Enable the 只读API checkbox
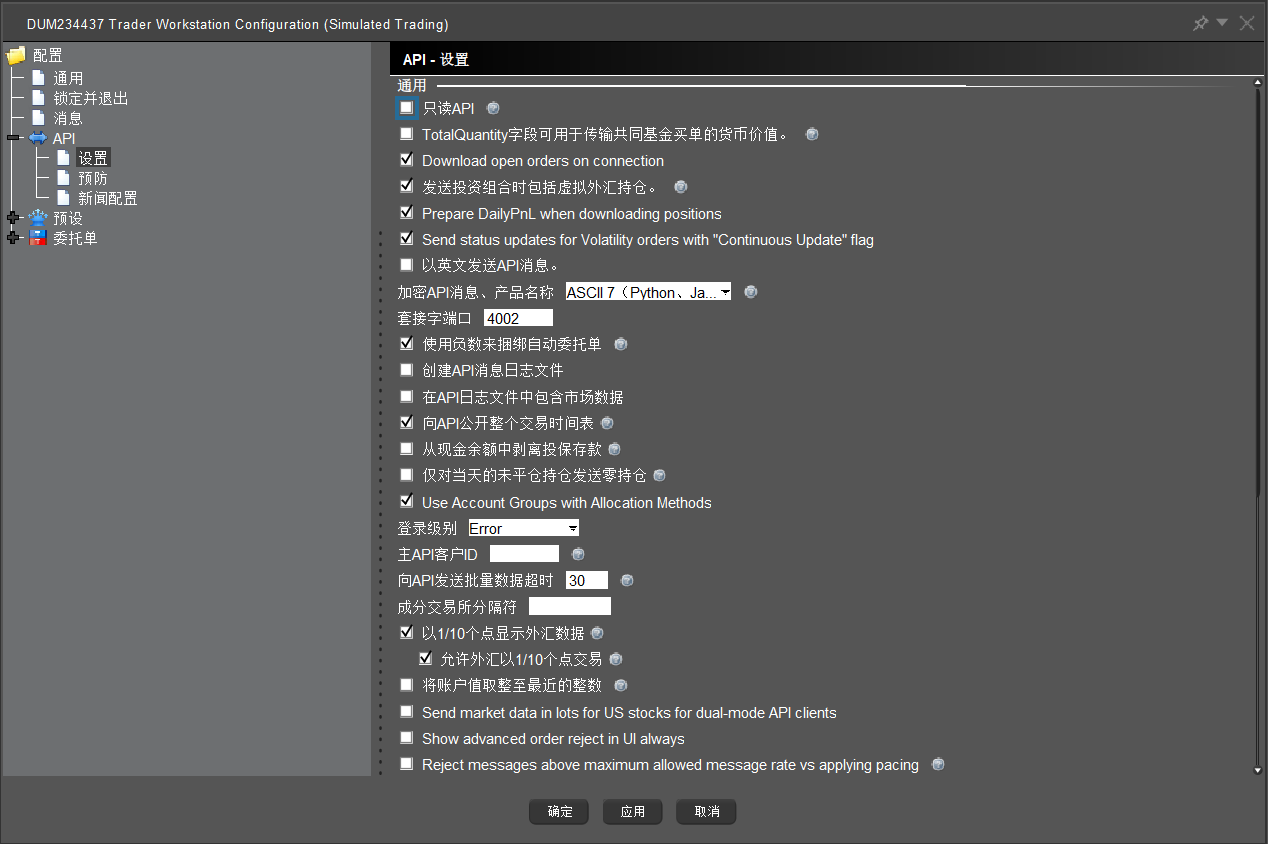 406,107
